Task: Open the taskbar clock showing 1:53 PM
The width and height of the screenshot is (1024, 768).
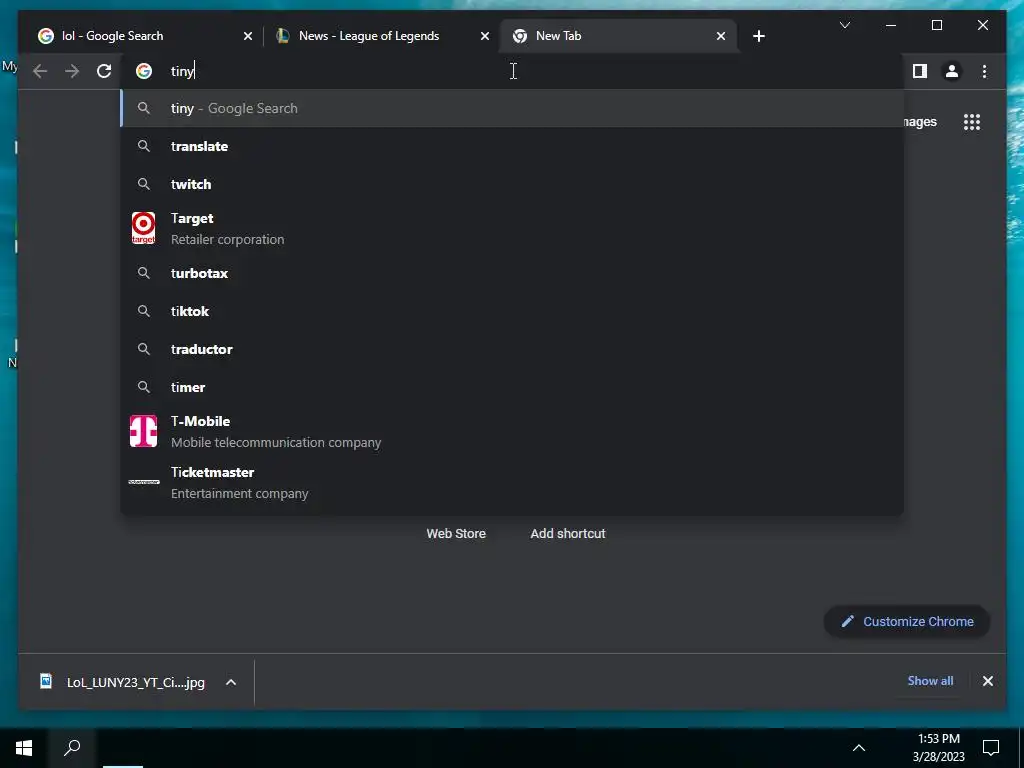Action: [x=938, y=748]
